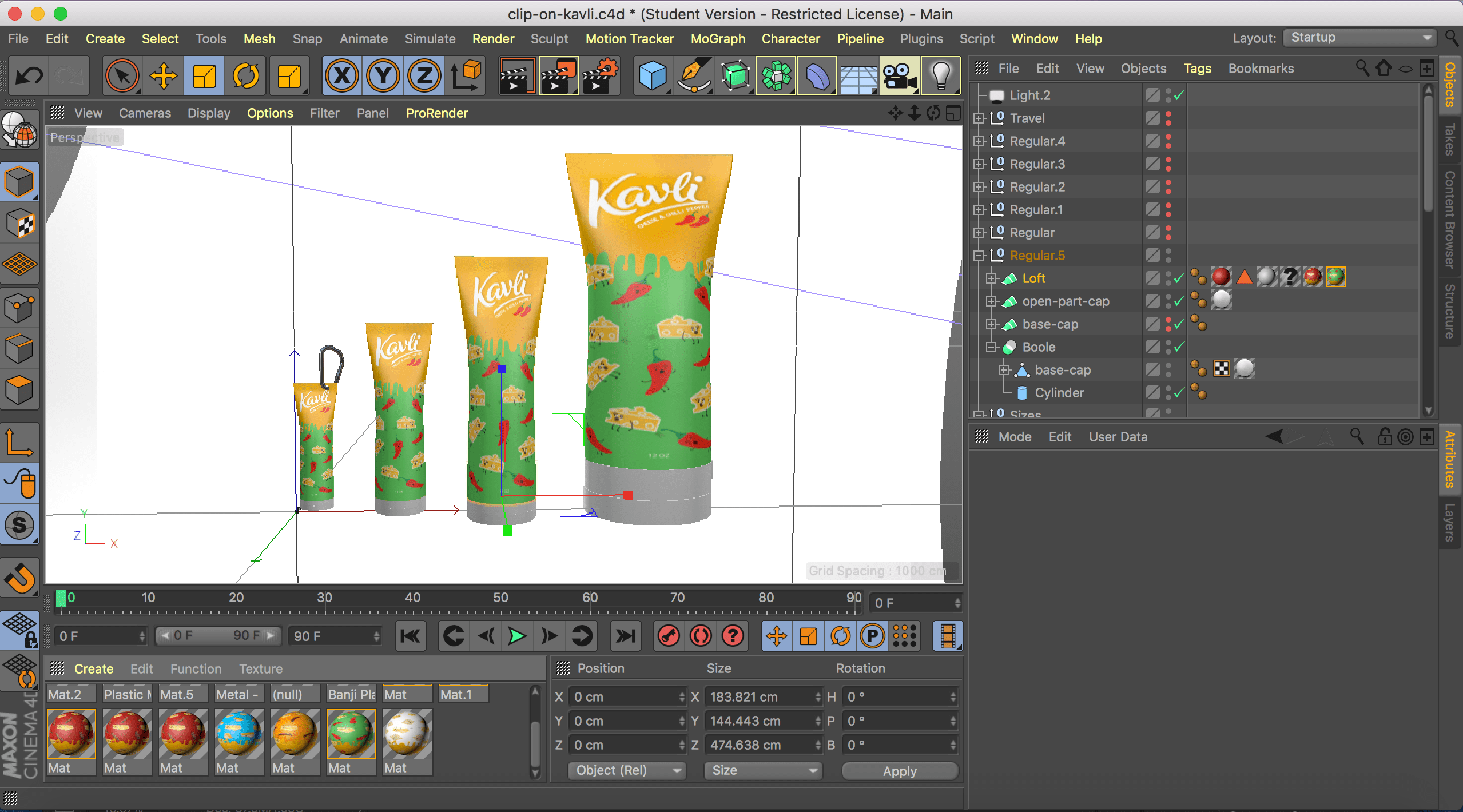Add a Light object
The image size is (1463, 812).
tap(941, 75)
